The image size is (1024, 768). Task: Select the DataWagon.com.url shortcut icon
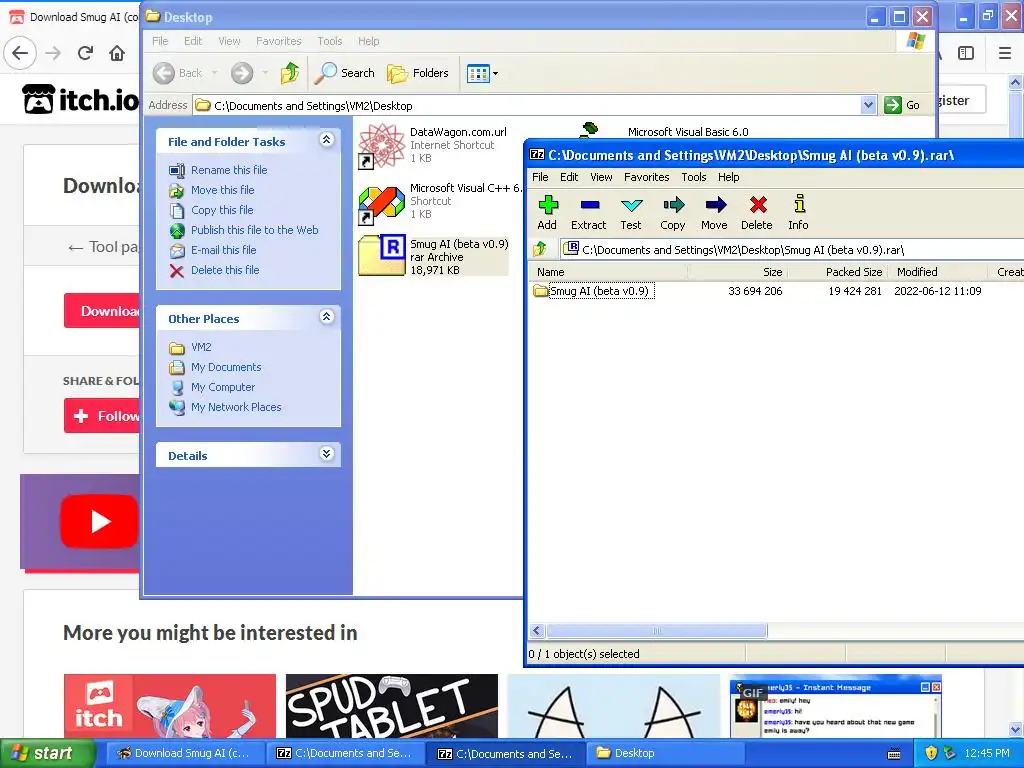tap(381, 146)
